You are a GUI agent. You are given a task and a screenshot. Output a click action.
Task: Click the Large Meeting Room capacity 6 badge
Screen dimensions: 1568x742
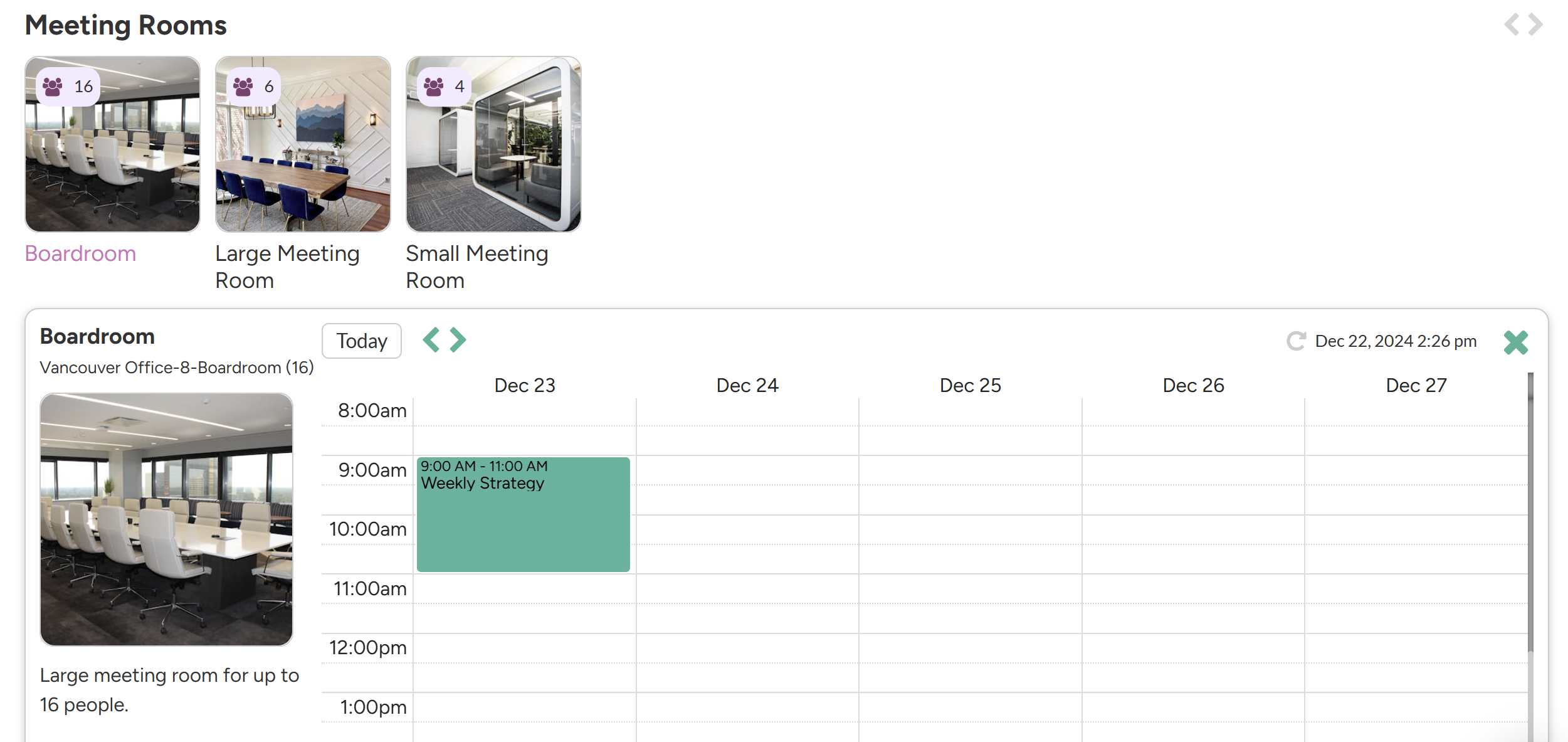click(x=254, y=87)
